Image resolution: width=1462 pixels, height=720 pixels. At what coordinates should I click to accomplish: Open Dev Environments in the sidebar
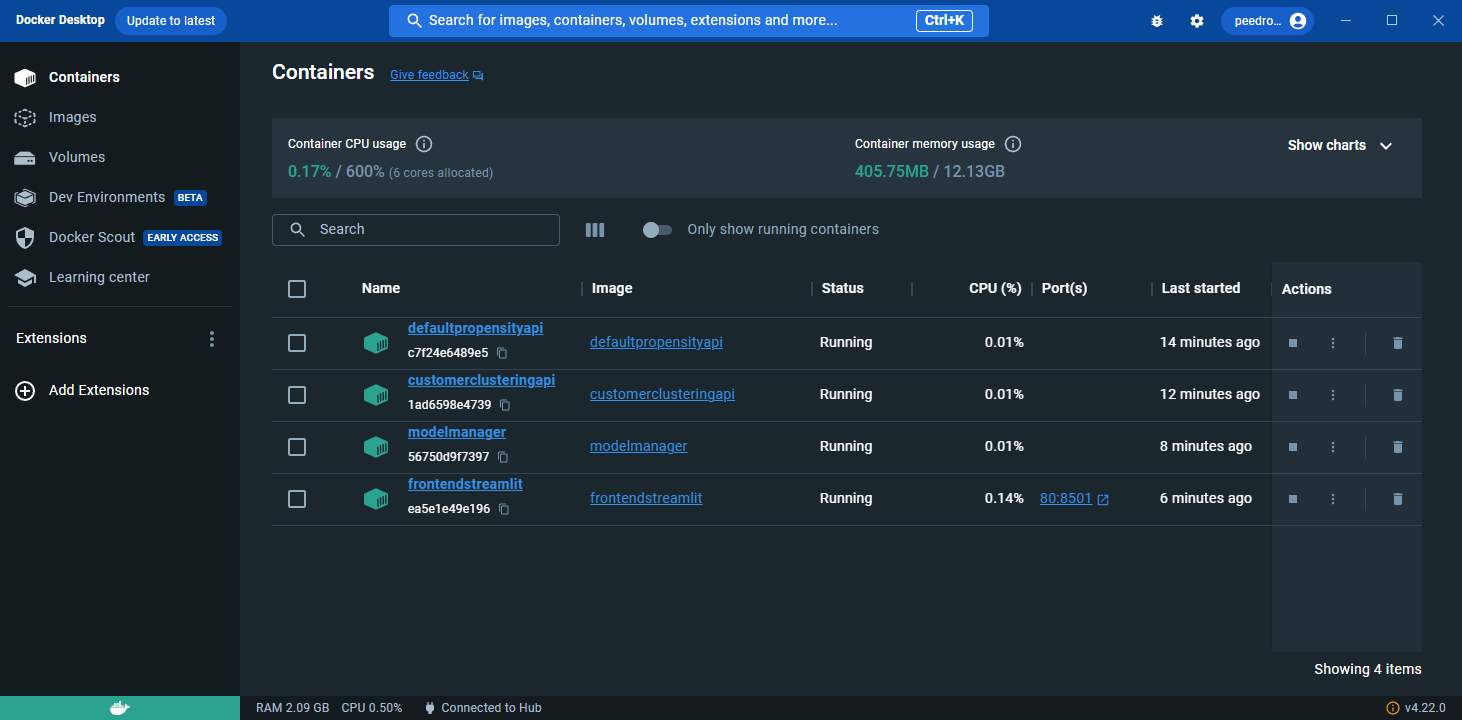coord(120,197)
